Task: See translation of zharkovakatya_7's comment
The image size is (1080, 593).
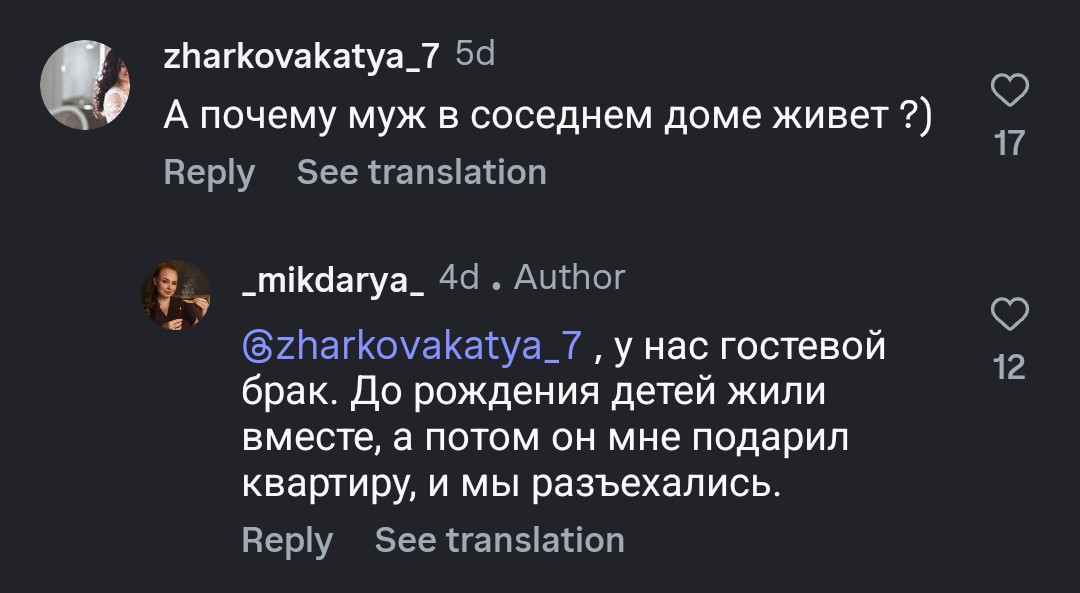Action: (421, 172)
